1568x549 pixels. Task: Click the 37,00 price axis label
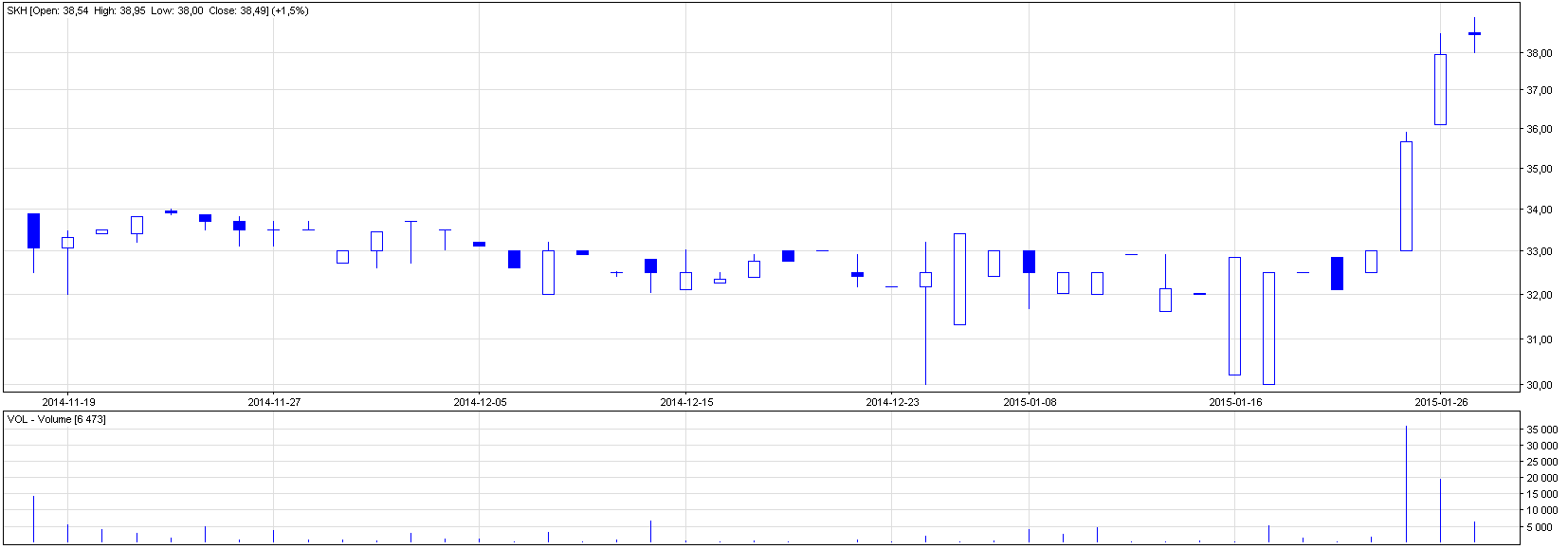click(x=1539, y=90)
